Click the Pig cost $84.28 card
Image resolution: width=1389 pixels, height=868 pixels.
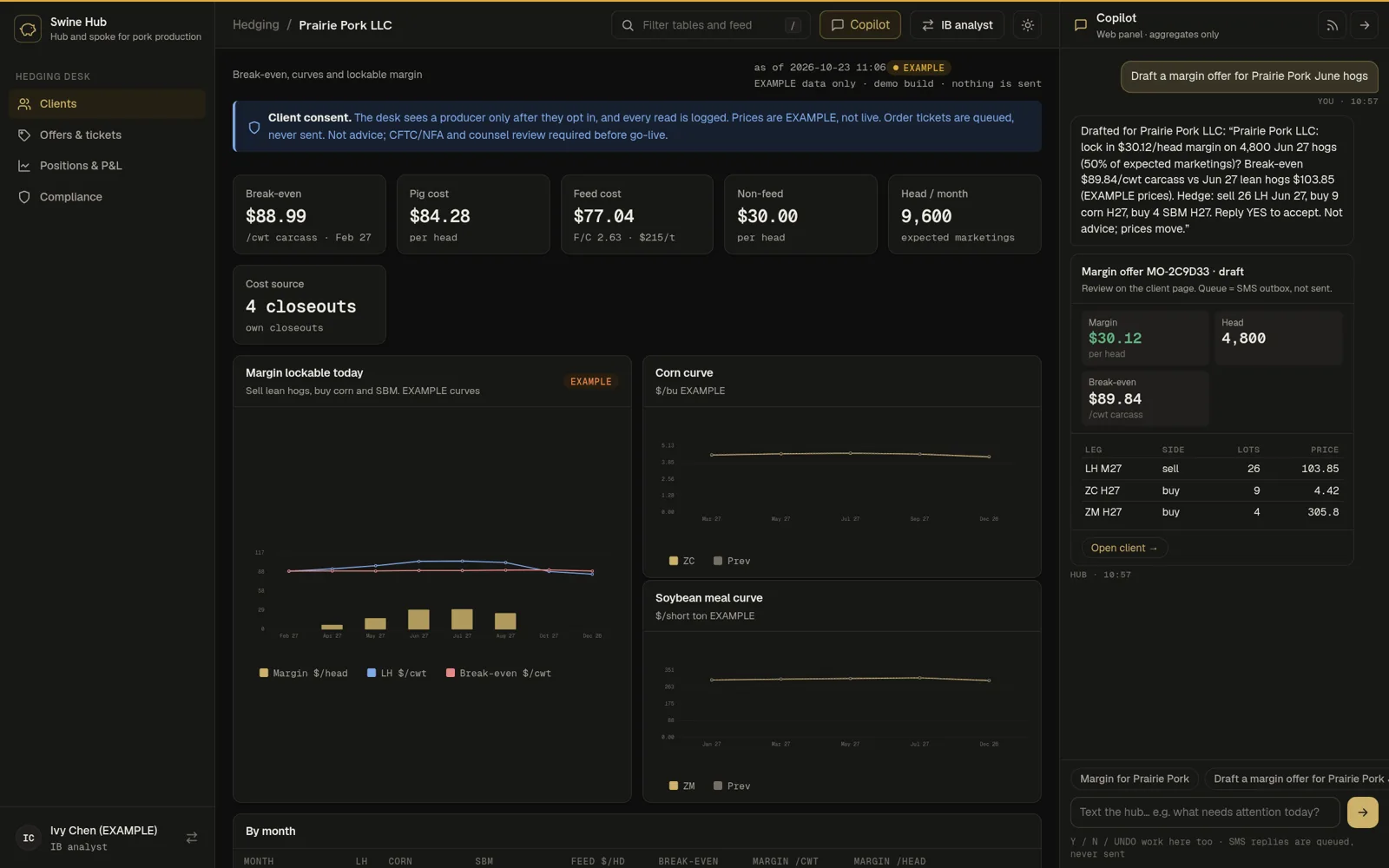[473, 214]
